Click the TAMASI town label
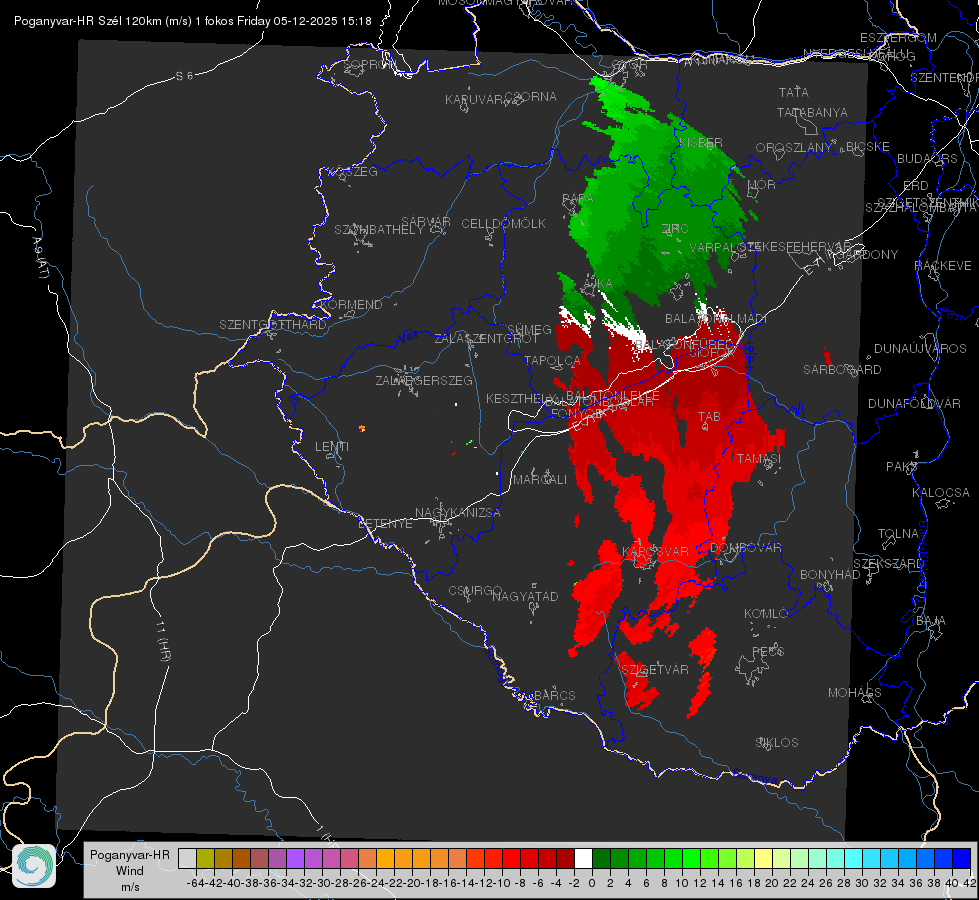The width and height of the screenshot is (979, 900). tap(759, 458)
